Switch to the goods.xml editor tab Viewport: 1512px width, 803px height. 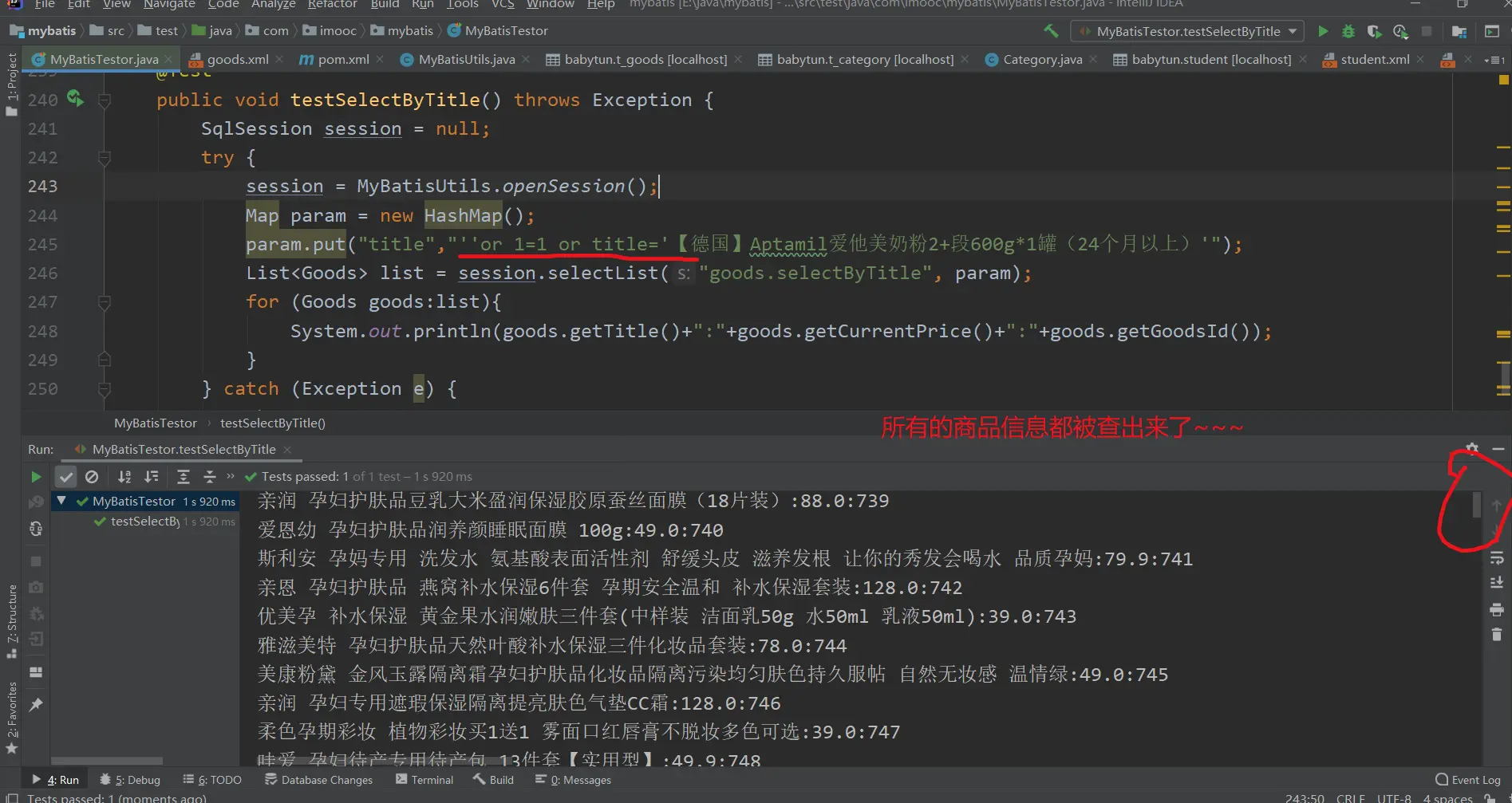tap(237, 60)
